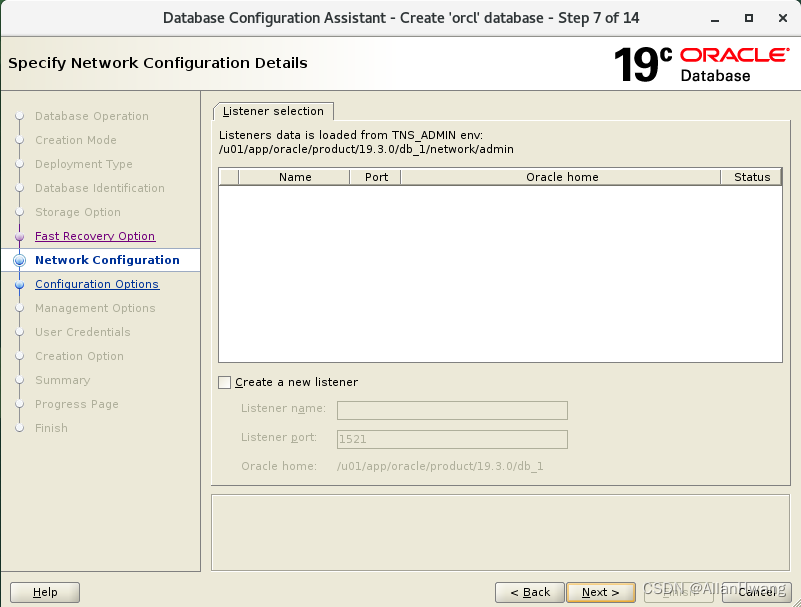Click the Management Options step bullet icon
Image resolution: width=801 pixels, height=607 pixels.
coord(20,308)
